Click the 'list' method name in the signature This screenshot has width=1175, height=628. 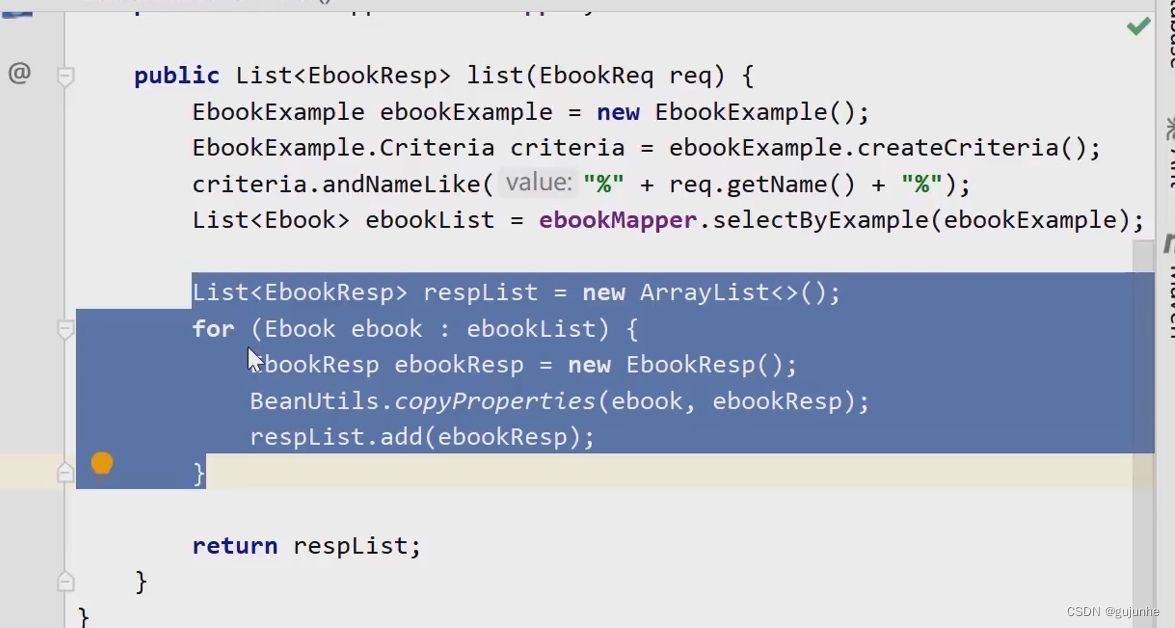(495, 76)
